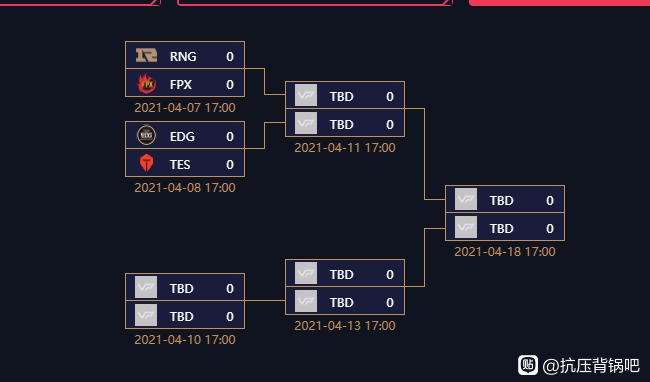Click the TES shield logo
Screen dimensions: 650x382
(x=146, y=163)
